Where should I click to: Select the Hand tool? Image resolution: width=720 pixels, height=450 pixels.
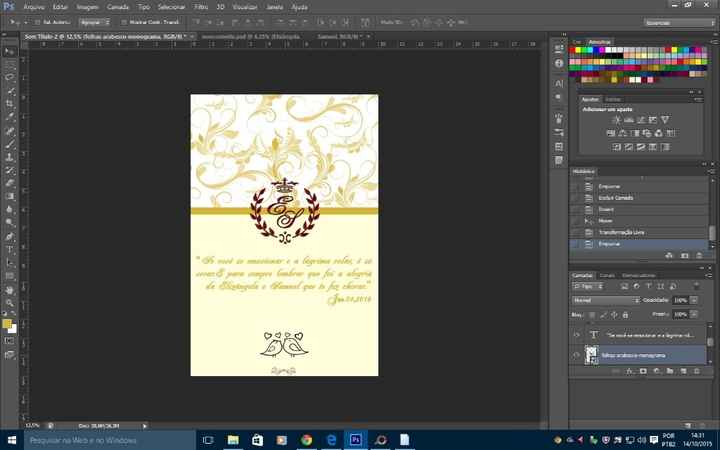tap(9, 290)
